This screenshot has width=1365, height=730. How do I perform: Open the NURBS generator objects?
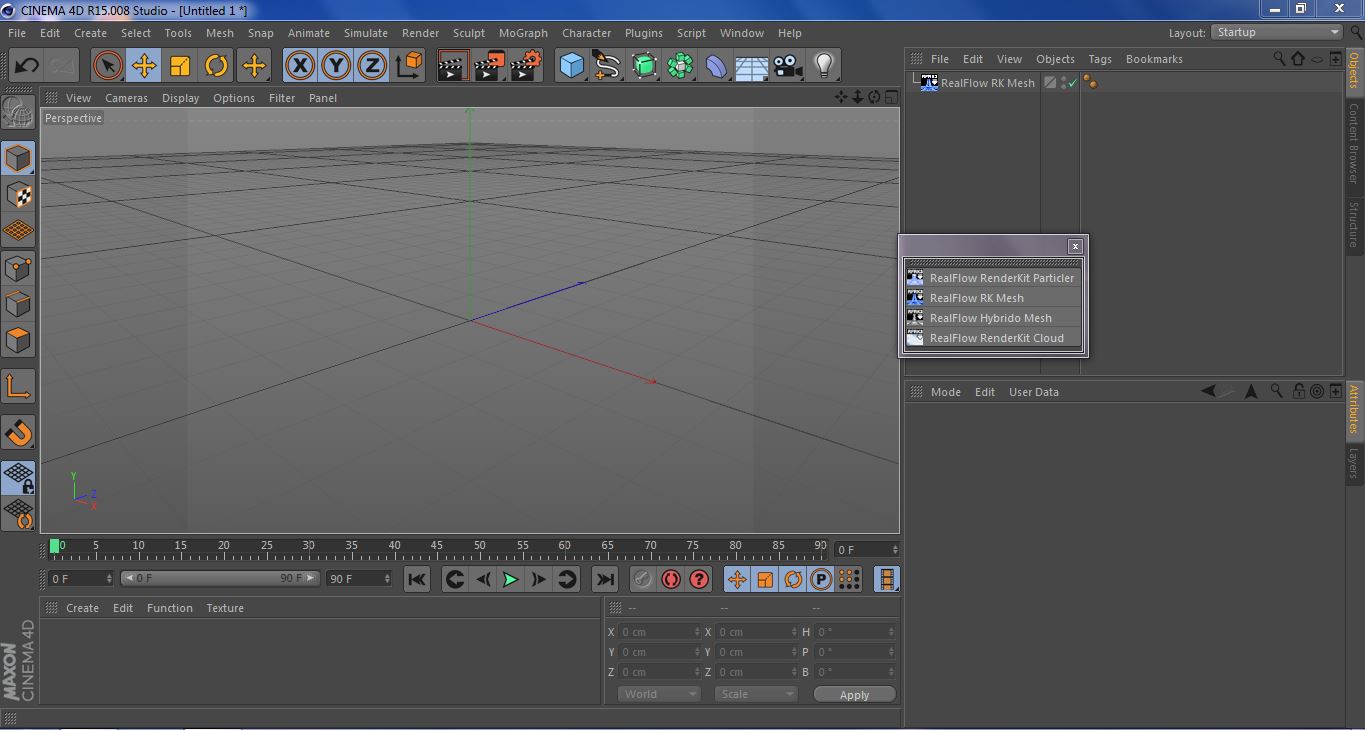point(644,66)
